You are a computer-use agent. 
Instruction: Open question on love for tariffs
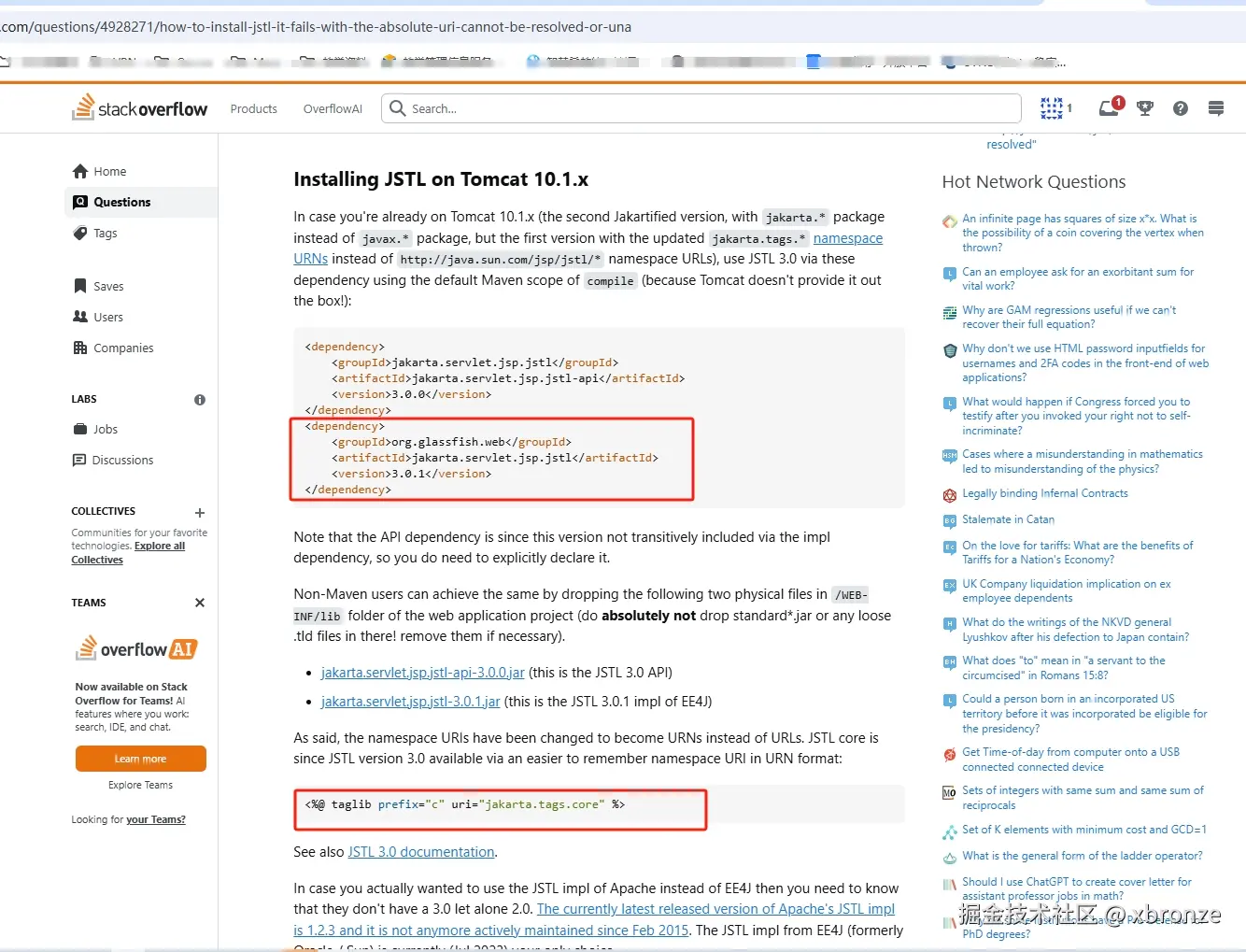tap(1078, 552)
